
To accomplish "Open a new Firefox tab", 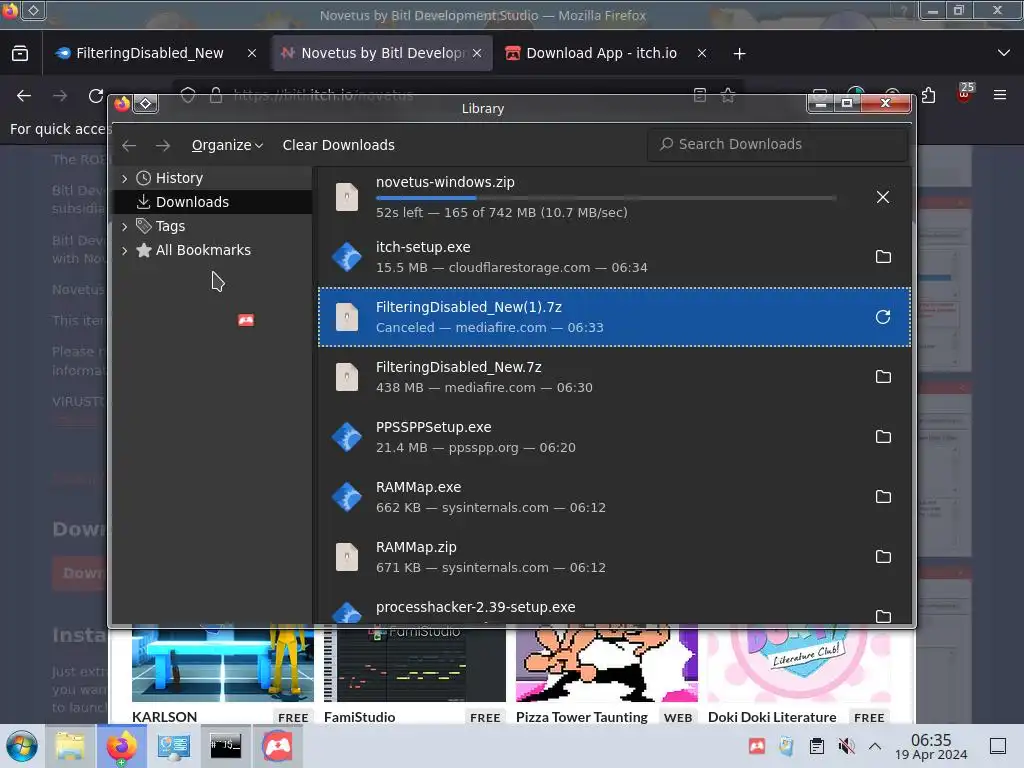I will point(739,54).
